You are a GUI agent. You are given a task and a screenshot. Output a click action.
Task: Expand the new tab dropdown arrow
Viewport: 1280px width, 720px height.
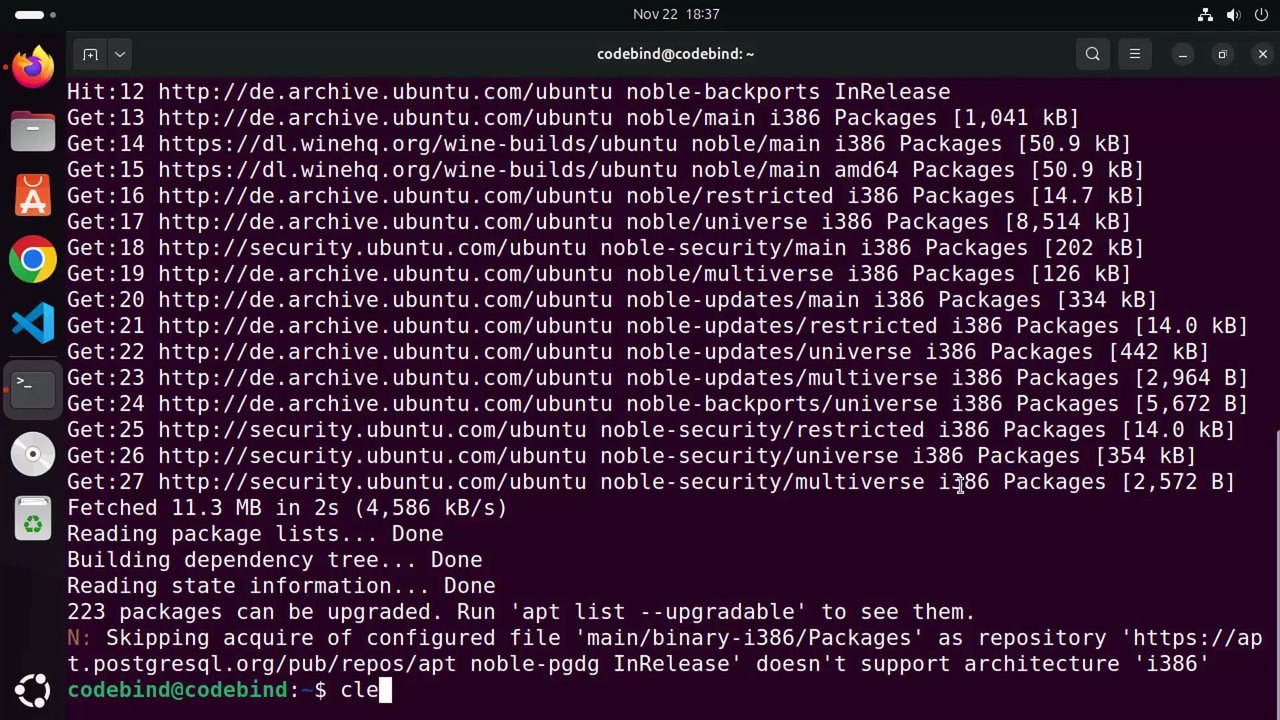[x=120, y=54]
